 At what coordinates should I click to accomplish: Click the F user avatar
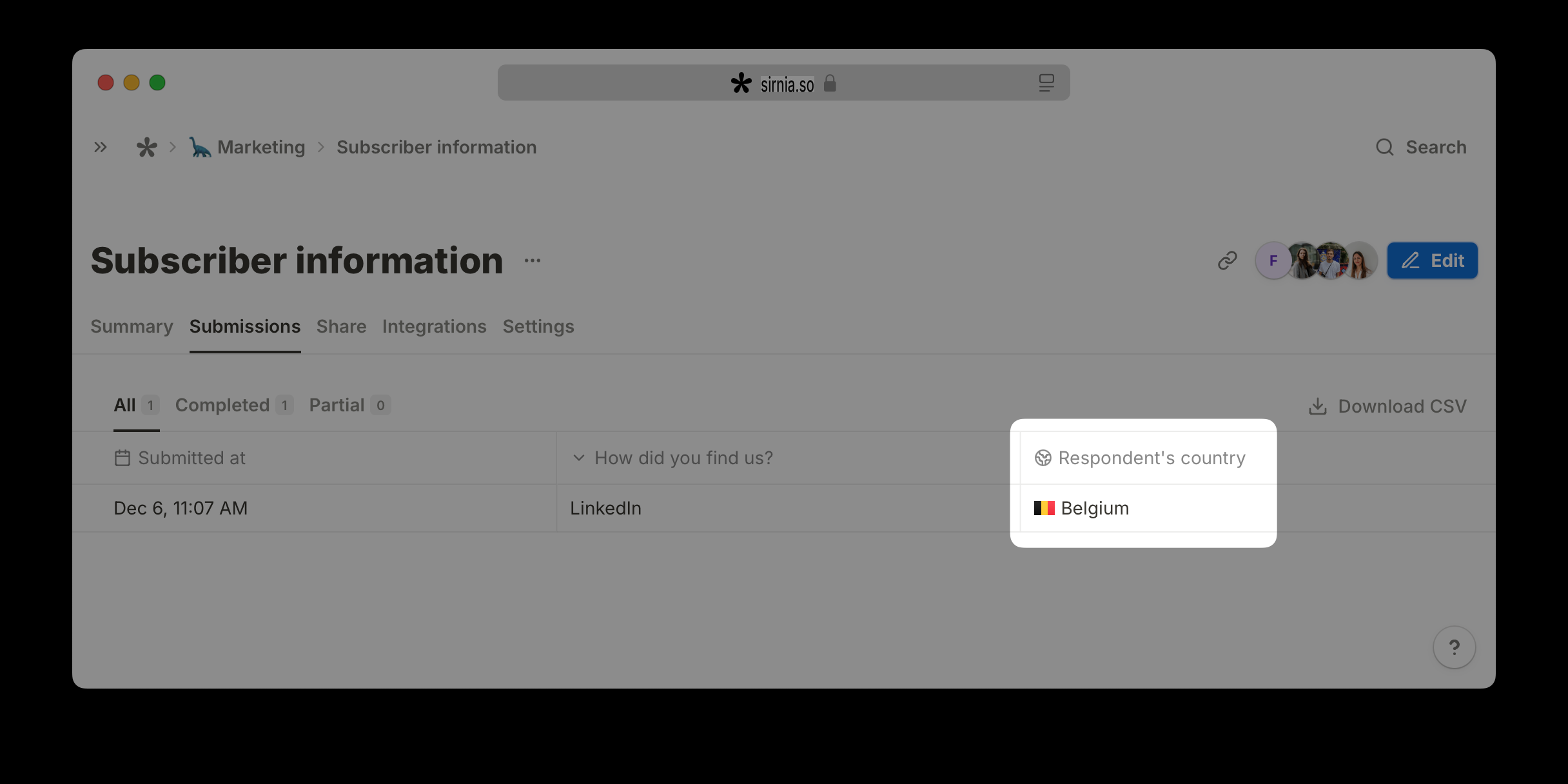[1273, 260]
